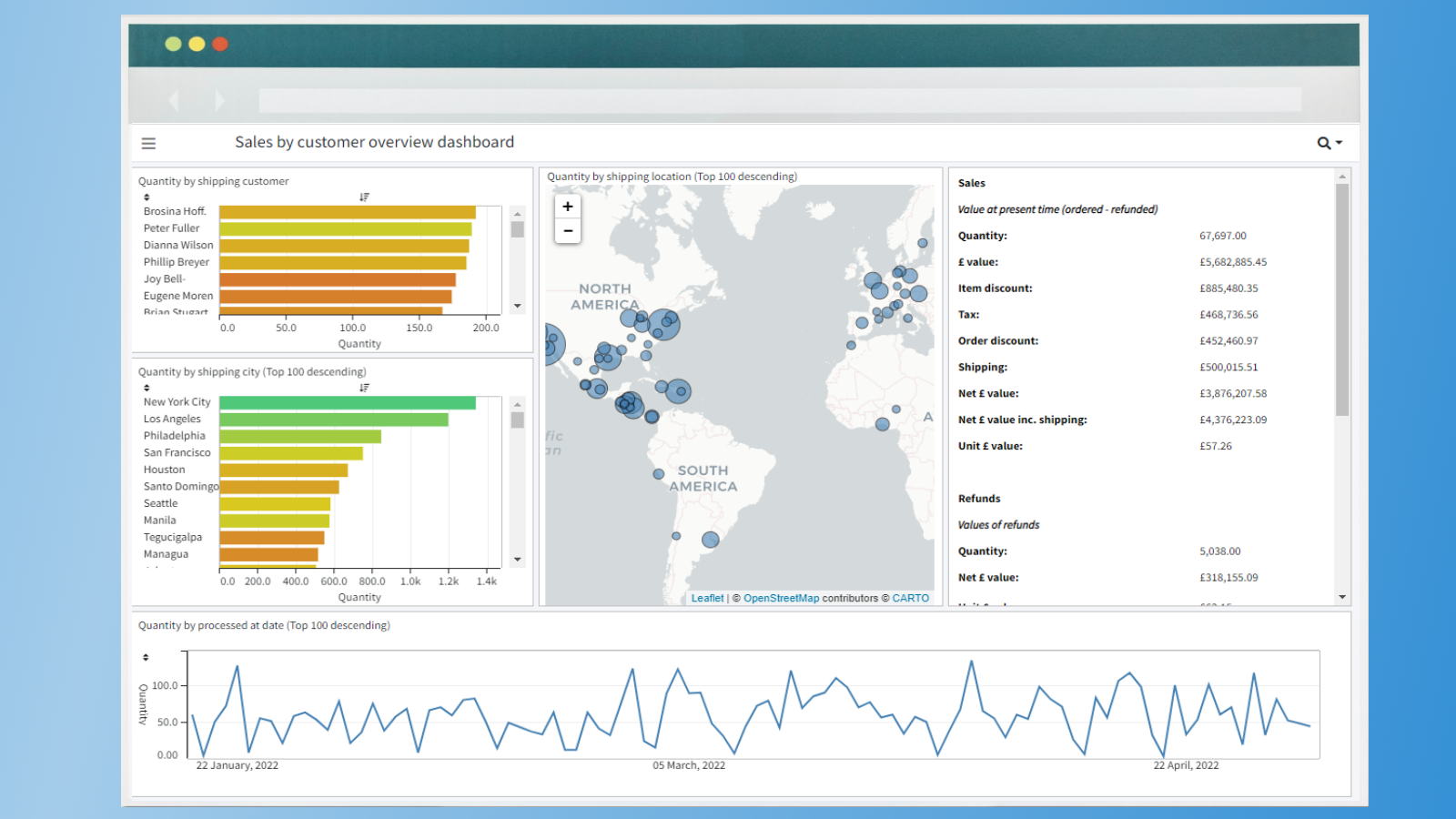Viewport: 1456px width, 819px height.
Task: Toggle the sort order arrows on shipping customer chart
Action: coord(146,196)
